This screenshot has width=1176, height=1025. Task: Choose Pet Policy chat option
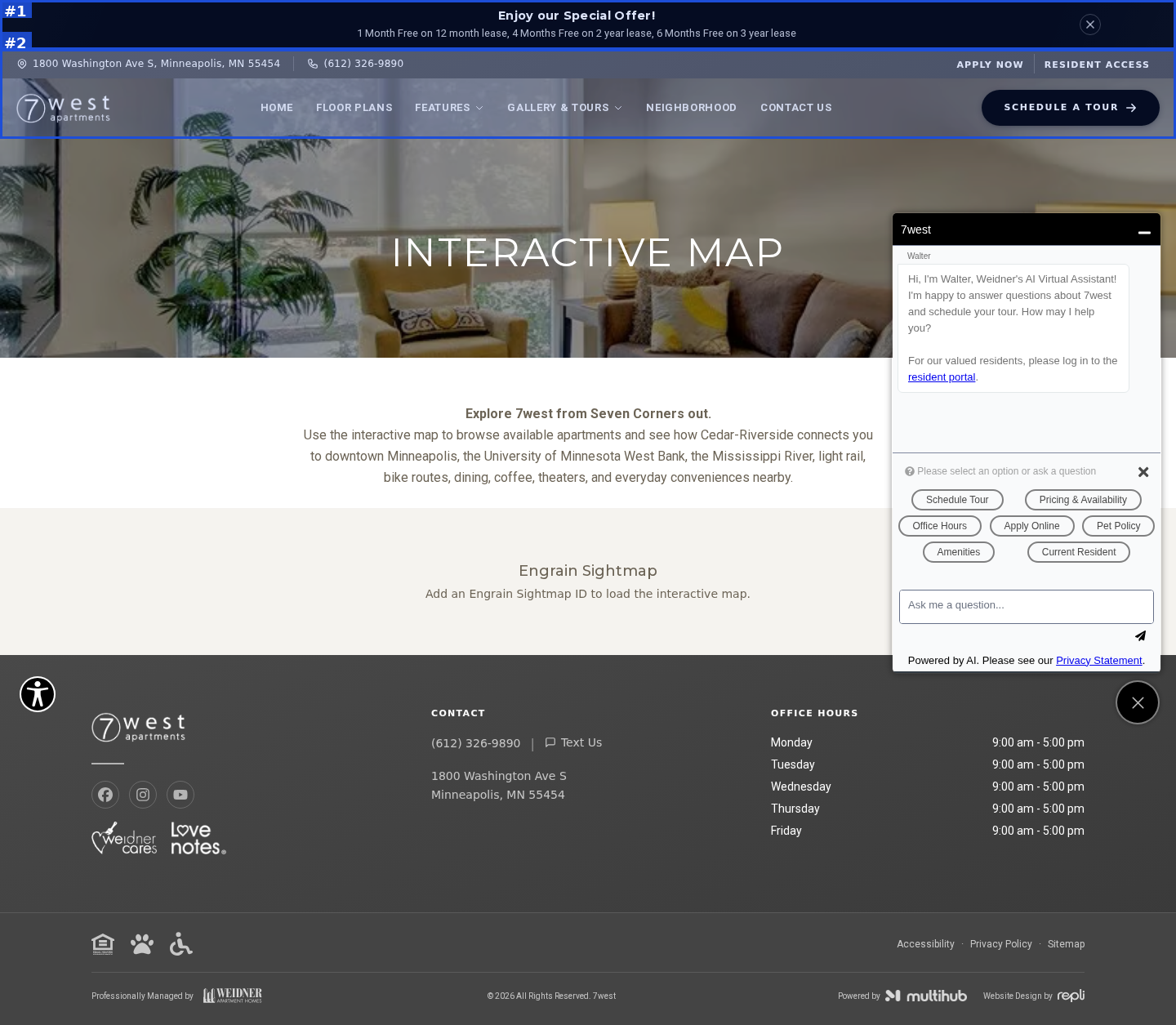pos(1119,526)
